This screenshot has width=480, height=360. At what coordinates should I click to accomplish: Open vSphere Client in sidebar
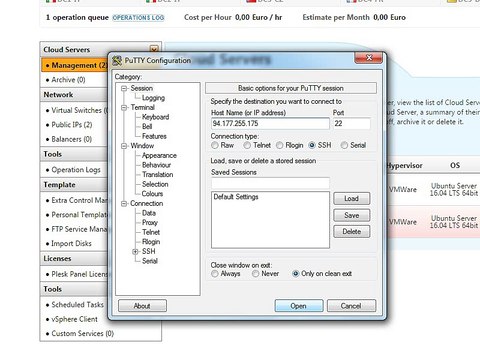pyautogui.click(x=75, y=319)
